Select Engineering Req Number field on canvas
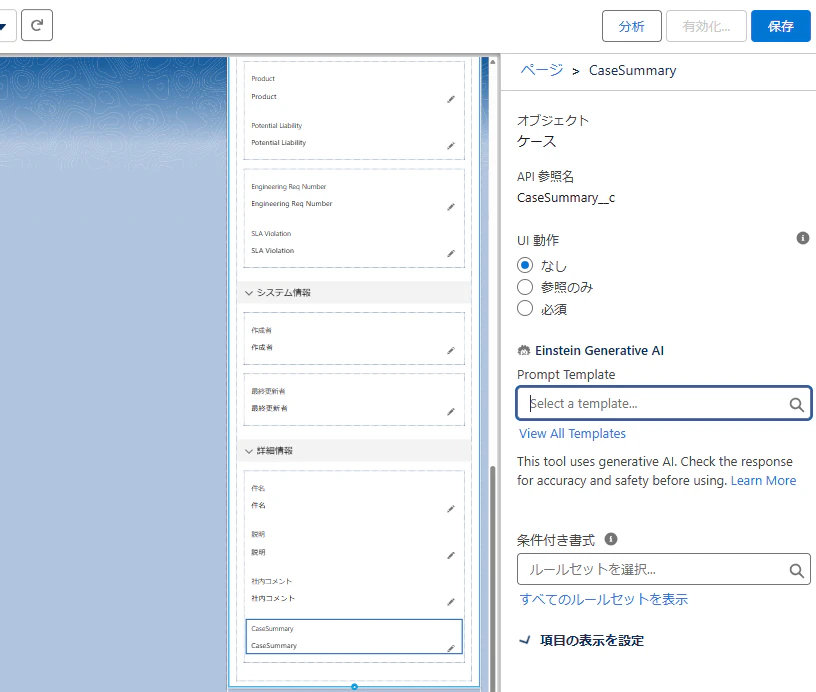The height and width of the screenshot is (692, 816). coord(354,196)
